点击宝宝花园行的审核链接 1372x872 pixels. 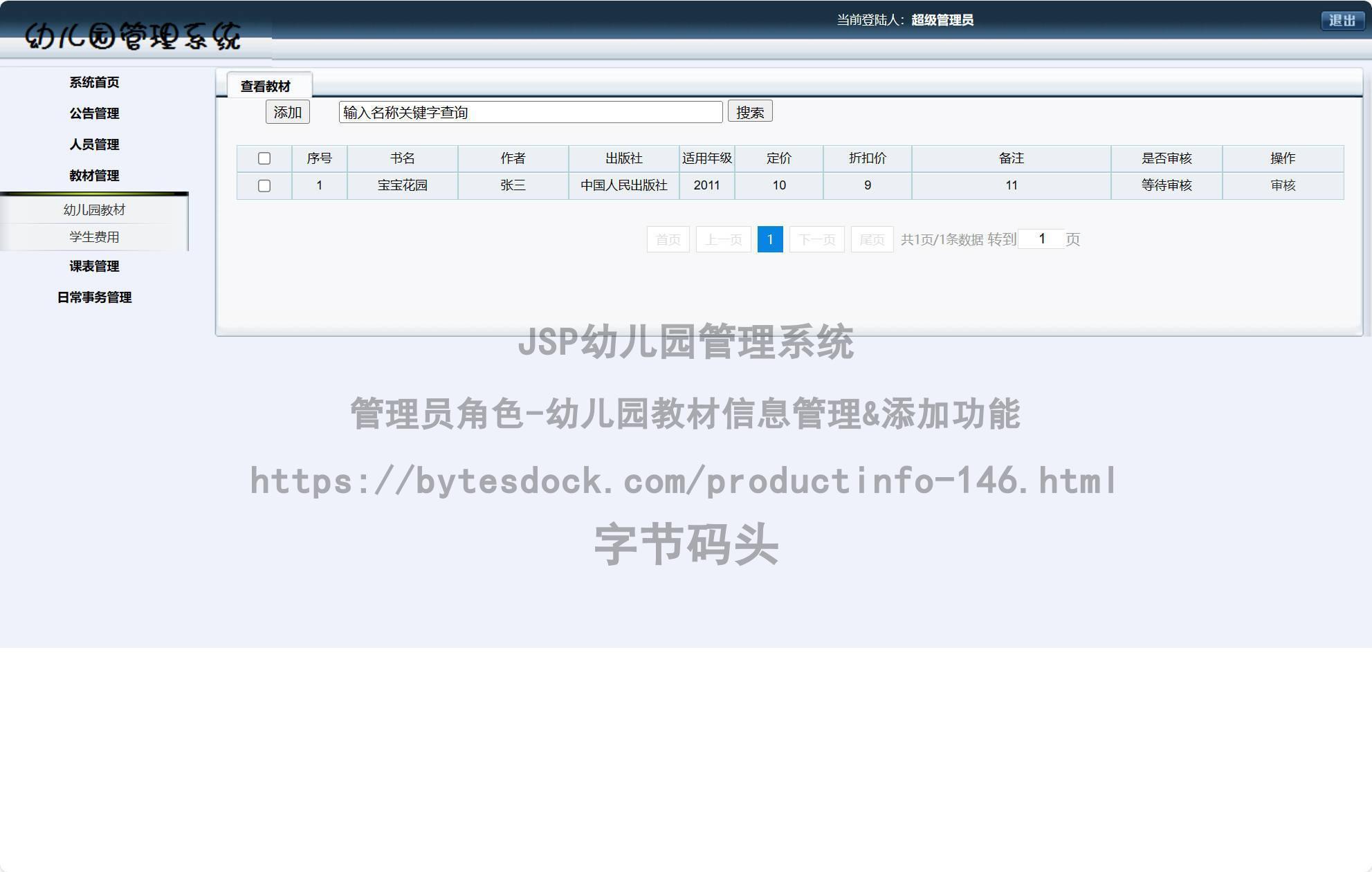[1283, 185]
